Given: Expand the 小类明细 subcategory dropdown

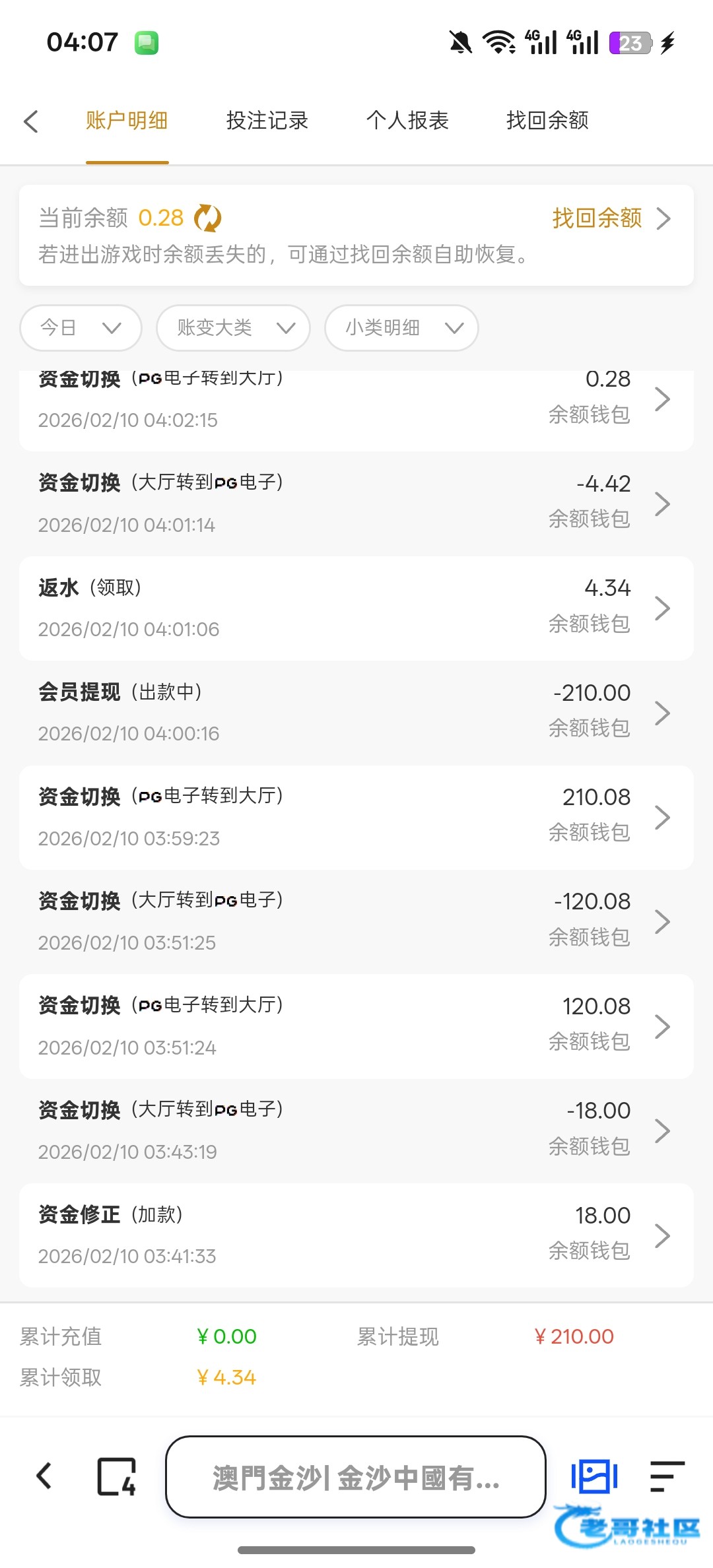Looking at the screenshot, I should (x=401, y=328).
